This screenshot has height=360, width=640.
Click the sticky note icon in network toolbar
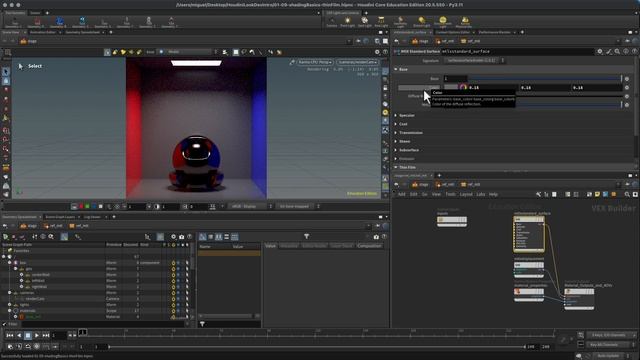tap(597, 194)
